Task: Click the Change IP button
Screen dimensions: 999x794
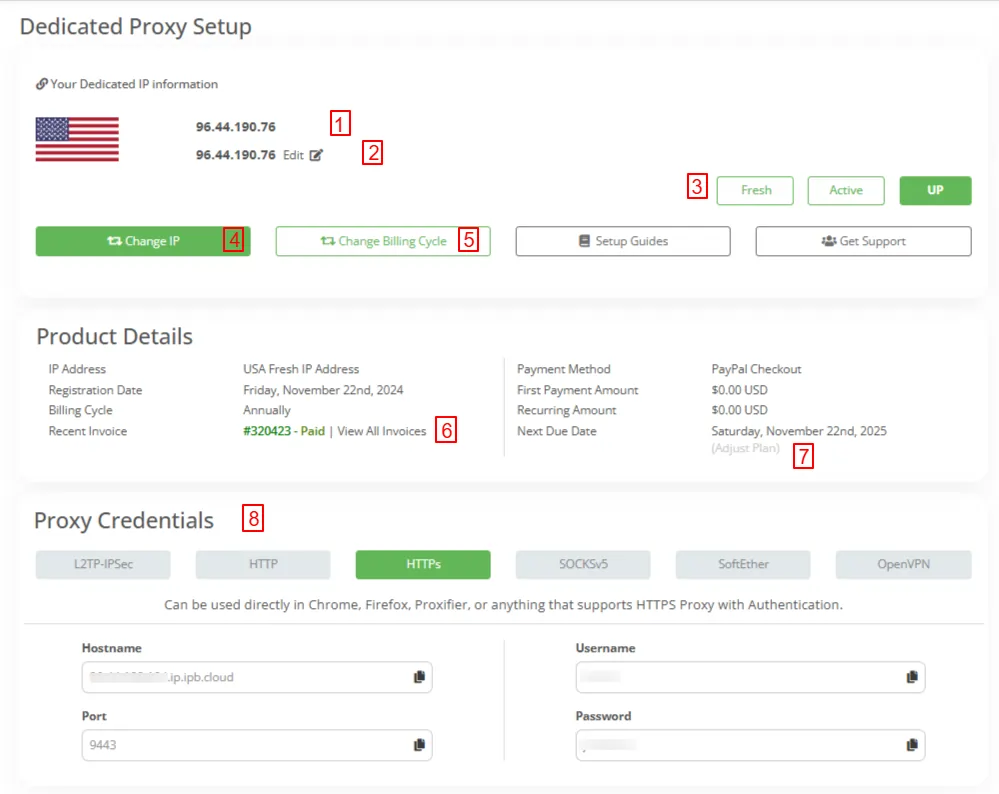Action: (x=143, y=241)
